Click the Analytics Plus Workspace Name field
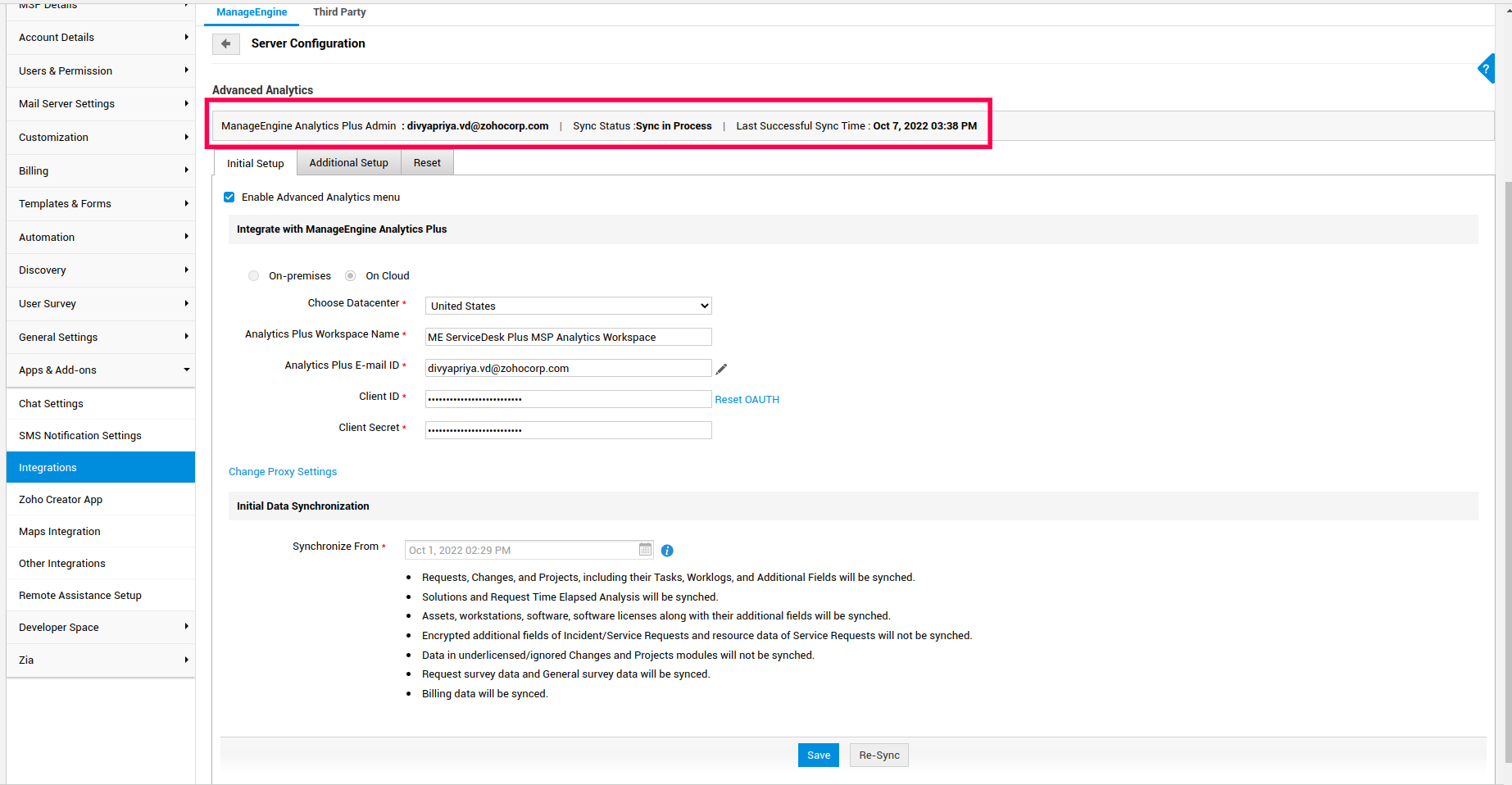 click(x=568, y=337)
